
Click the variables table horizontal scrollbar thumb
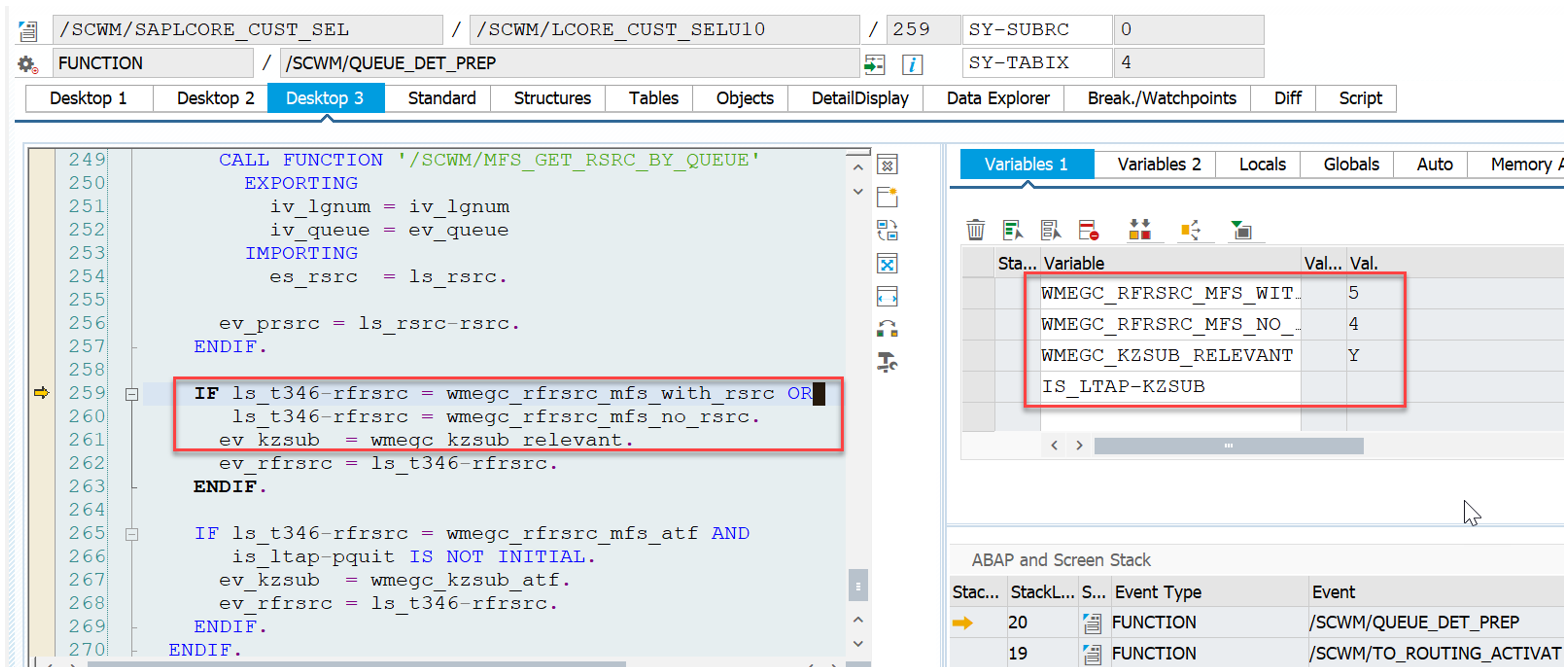[1228, 445]
